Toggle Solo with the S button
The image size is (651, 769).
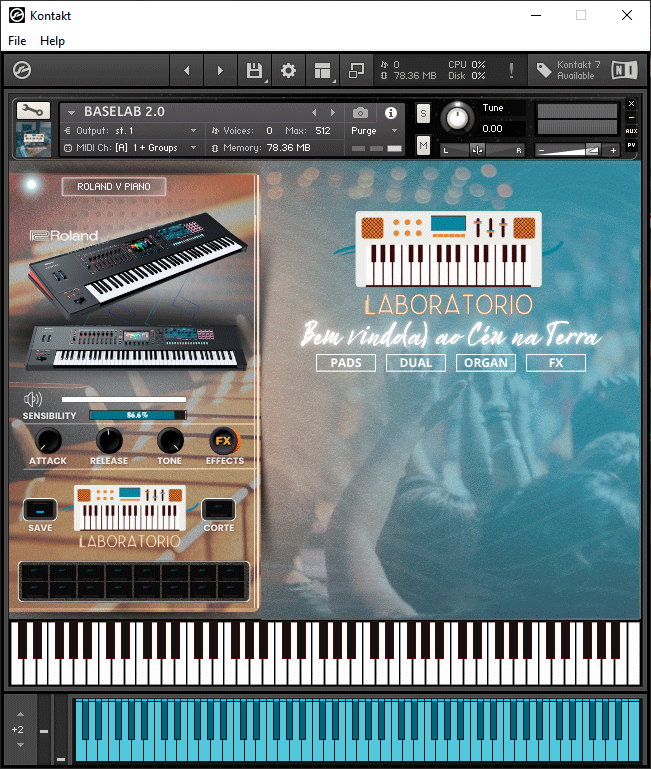423,114
